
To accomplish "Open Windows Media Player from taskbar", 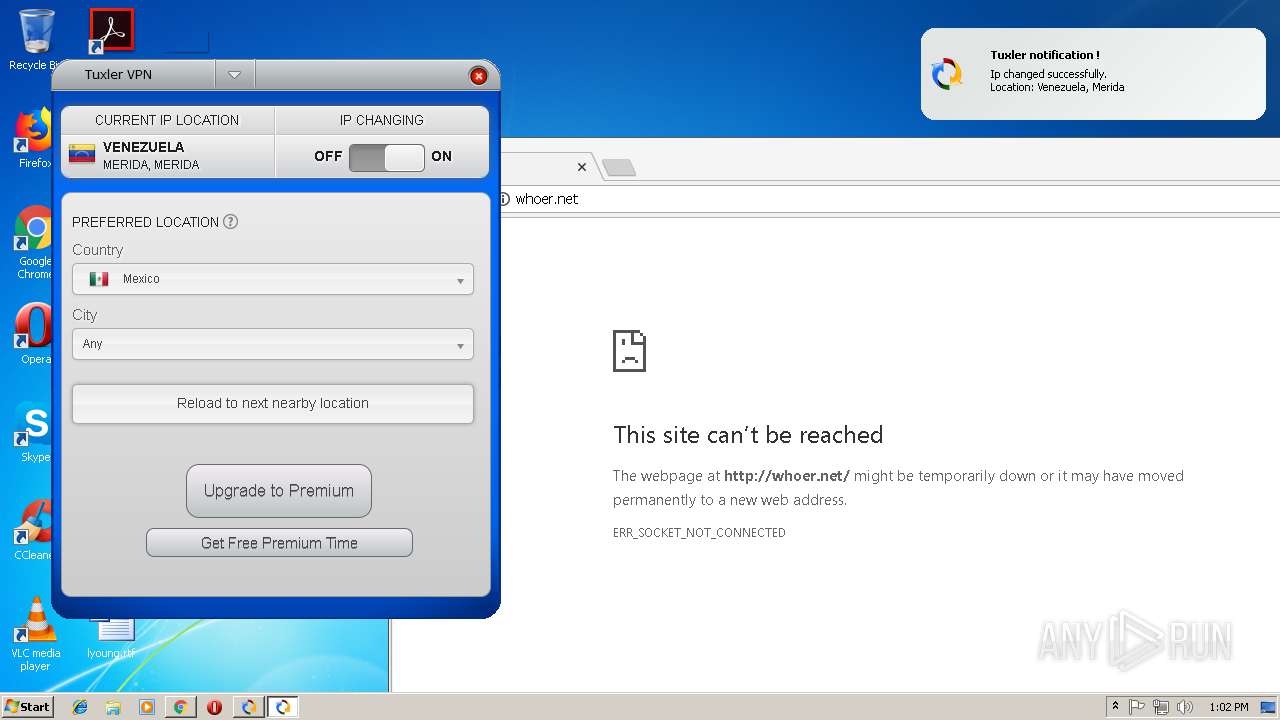I will (147, 707).
